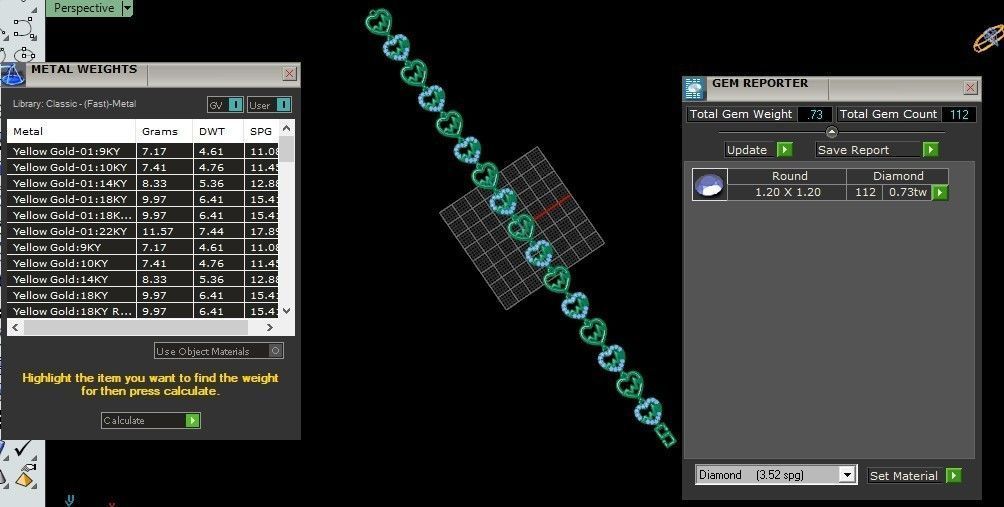
Task: Close the Gem Reporter panel
Action: [x=971, y=88]
